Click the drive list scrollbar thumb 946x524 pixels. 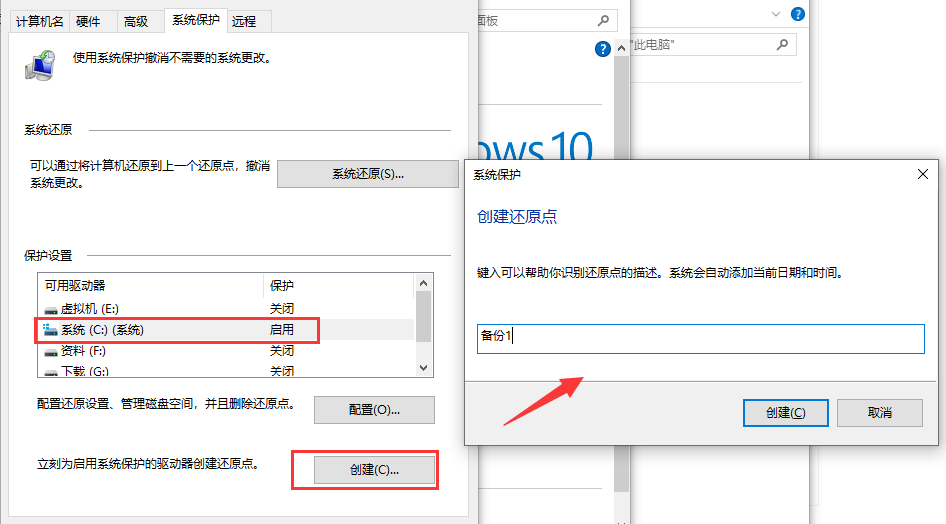click(424, 317)
